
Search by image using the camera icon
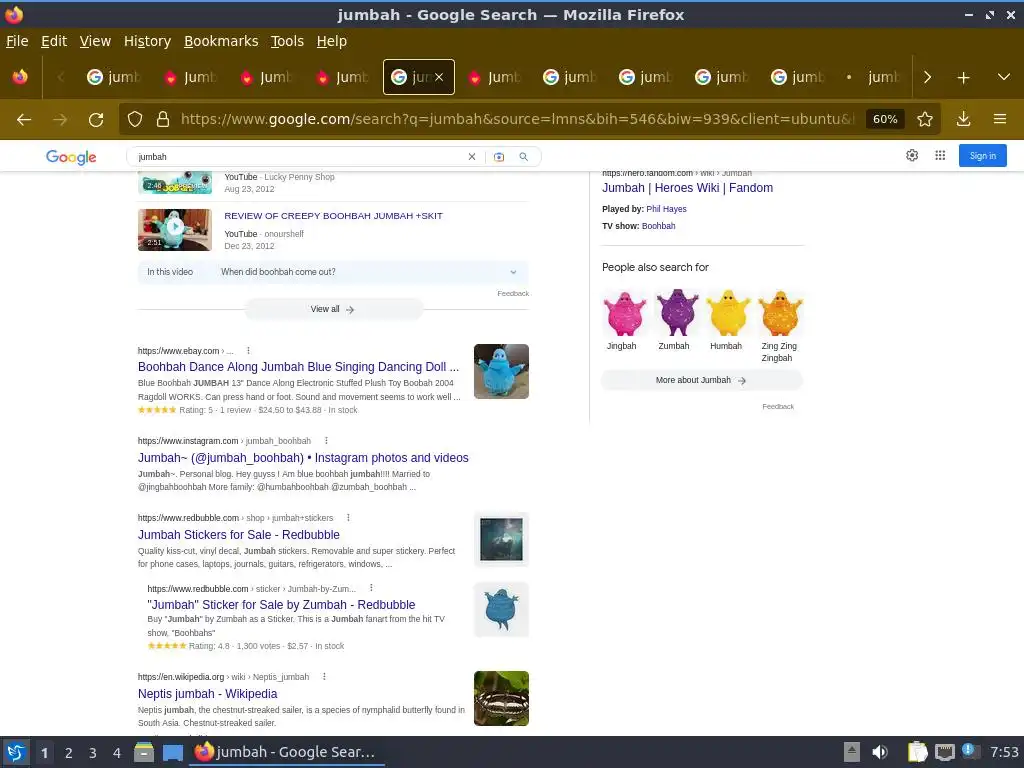(x=499, y=157)
